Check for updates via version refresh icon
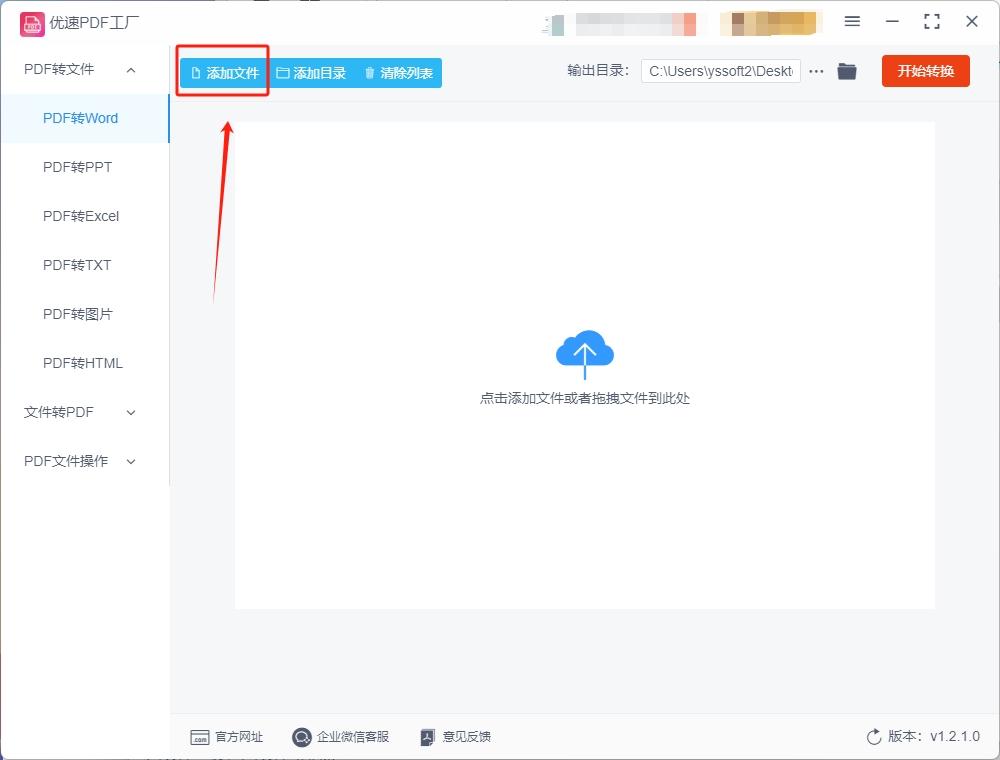The height and width of the screenshot is (760, 1000). (874, 737)
